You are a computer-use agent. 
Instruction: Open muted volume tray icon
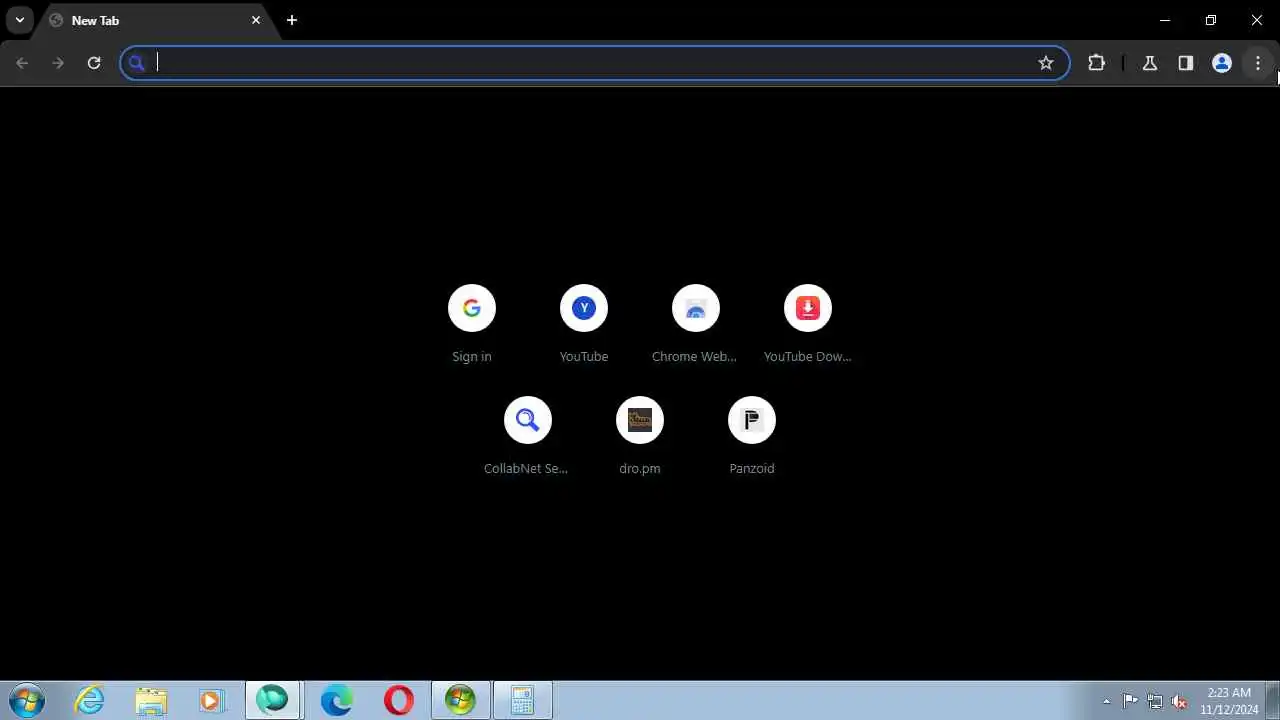(x=1180, y=701)
